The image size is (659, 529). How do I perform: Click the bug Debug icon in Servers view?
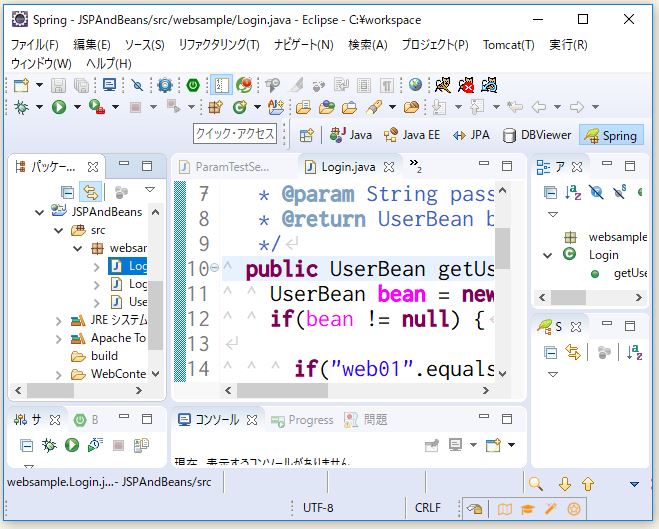pyautogui.click(x=49, y=445)
